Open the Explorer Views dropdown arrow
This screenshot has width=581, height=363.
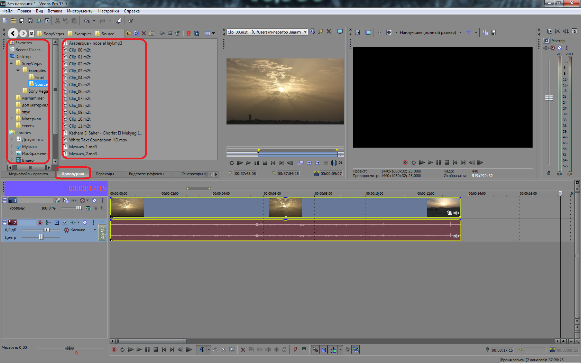click(213, 33)
